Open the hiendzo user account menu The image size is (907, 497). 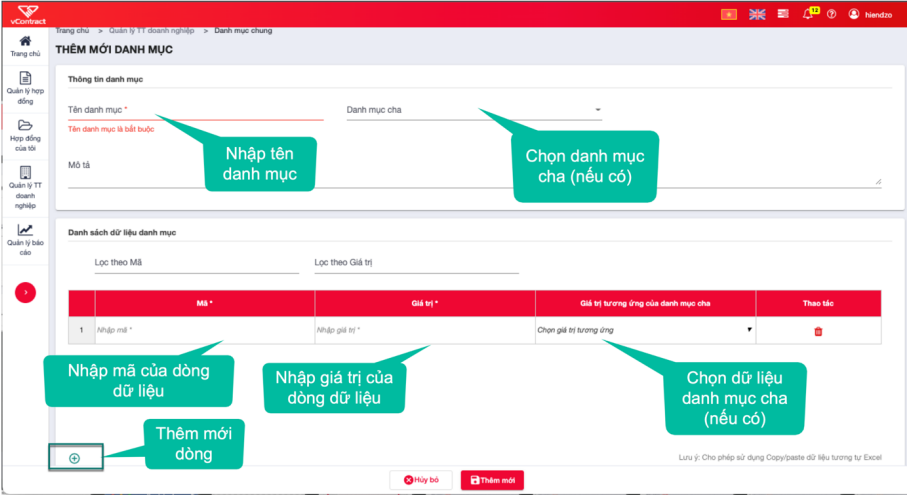(x=870, y=14)
